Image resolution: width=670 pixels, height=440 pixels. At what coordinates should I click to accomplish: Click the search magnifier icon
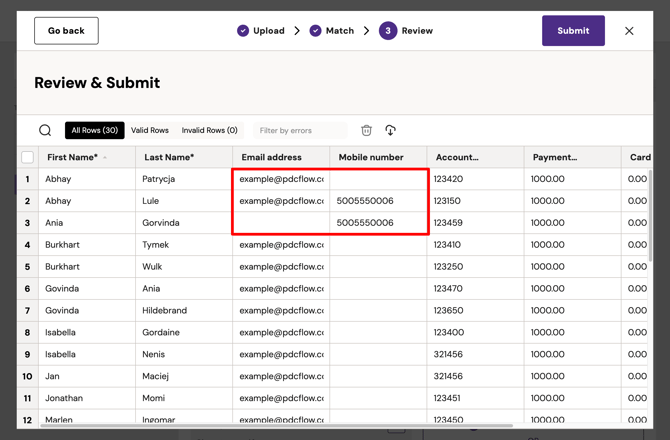(45, 130)
